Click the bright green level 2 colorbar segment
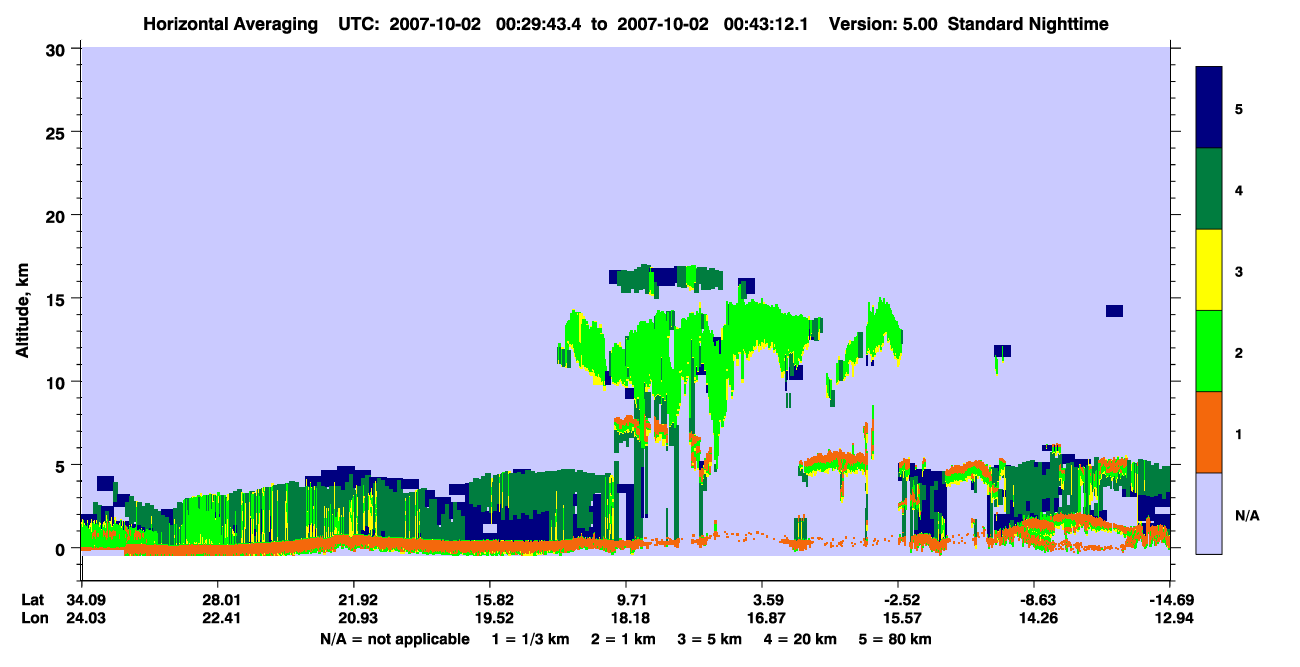Screen dimensions: 1300x667 coord(1209,351)
